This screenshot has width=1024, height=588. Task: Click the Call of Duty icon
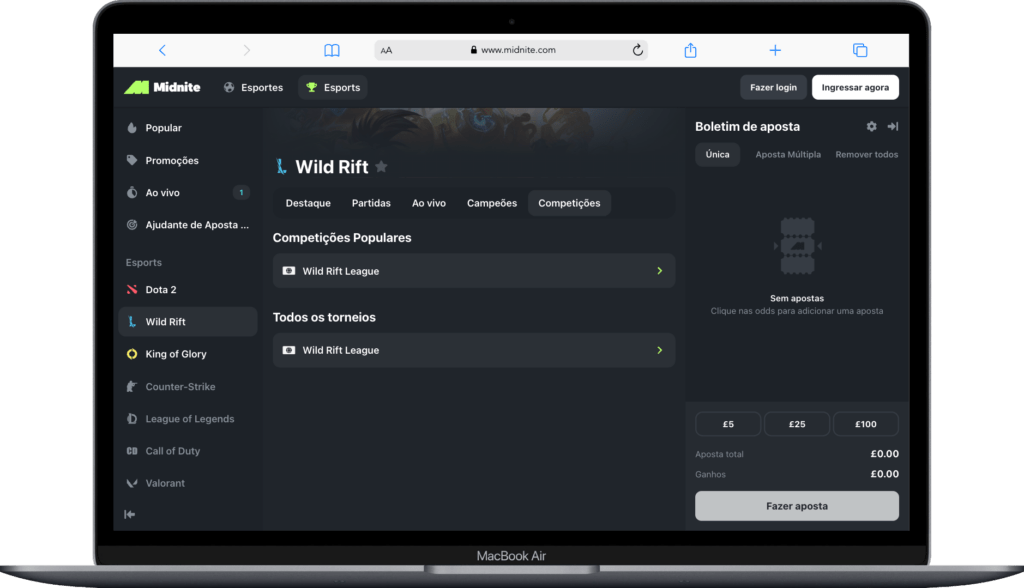(132, 451)
